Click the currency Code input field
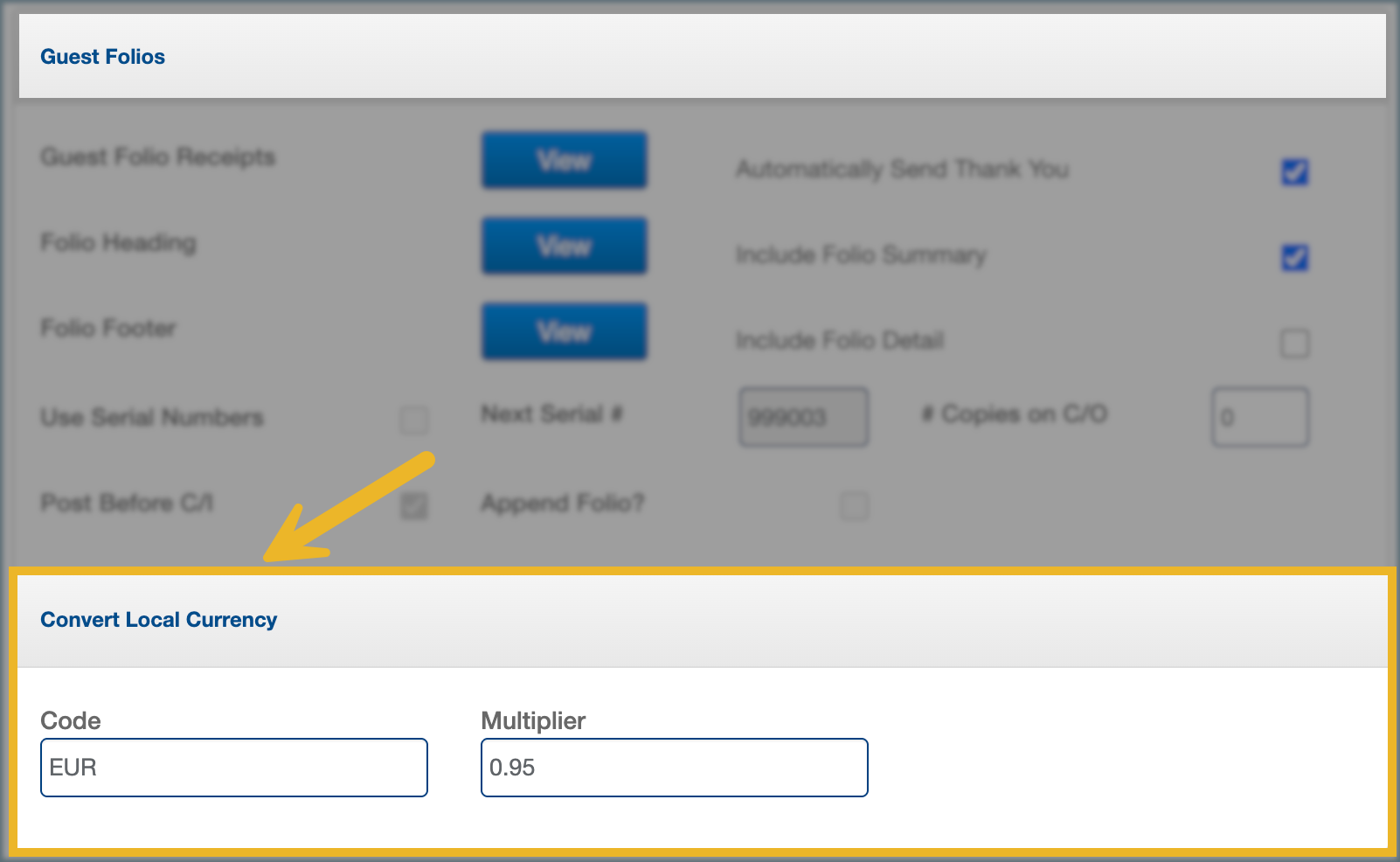This screenshot has width=1400, height=862. click(233, 768)
